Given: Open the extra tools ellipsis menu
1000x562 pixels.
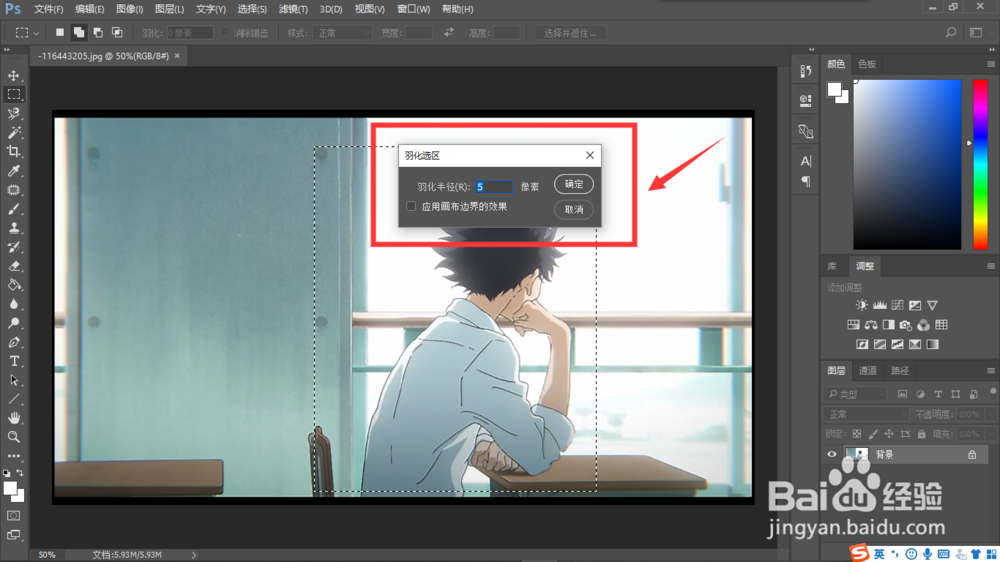Looking at the screenshot, I should tap(13, 456).
